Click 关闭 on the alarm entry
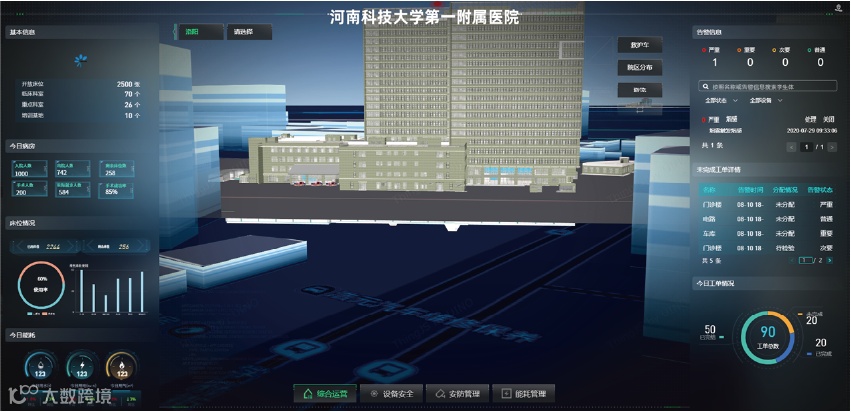This screenshot has width=851, height=412. tap(828, 119)
